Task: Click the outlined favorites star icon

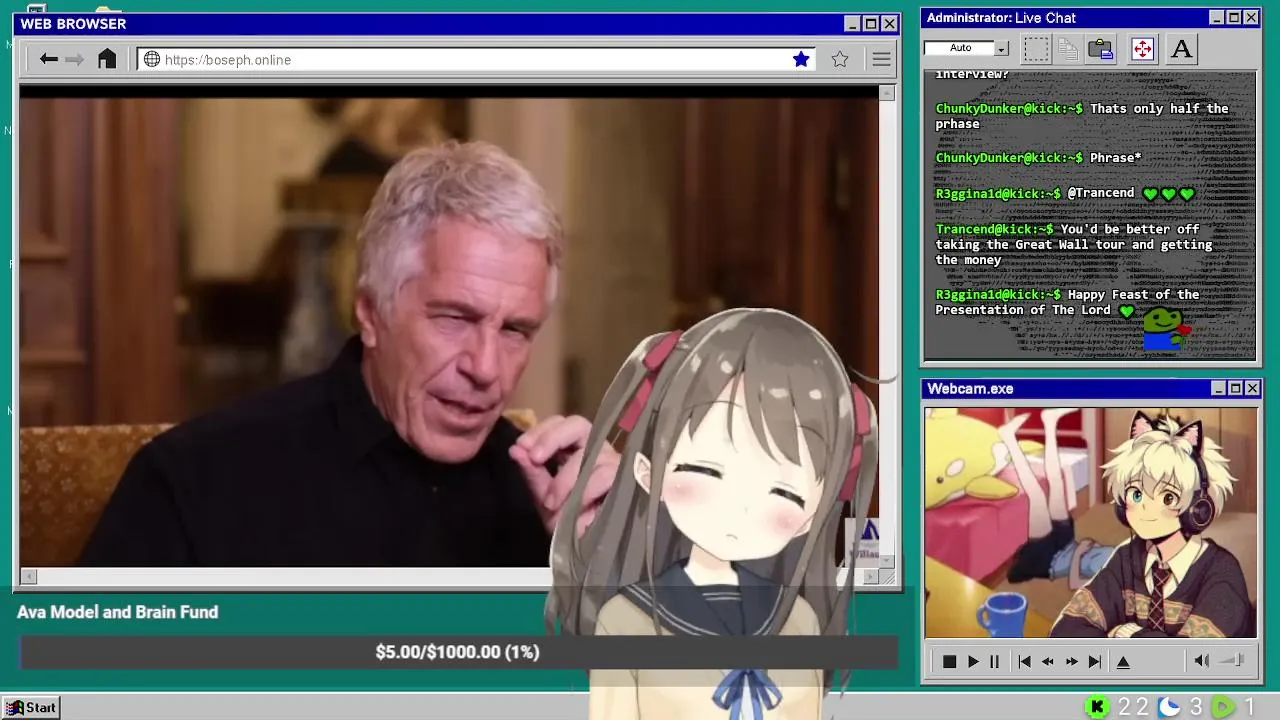Action: [x=840, y=59]
